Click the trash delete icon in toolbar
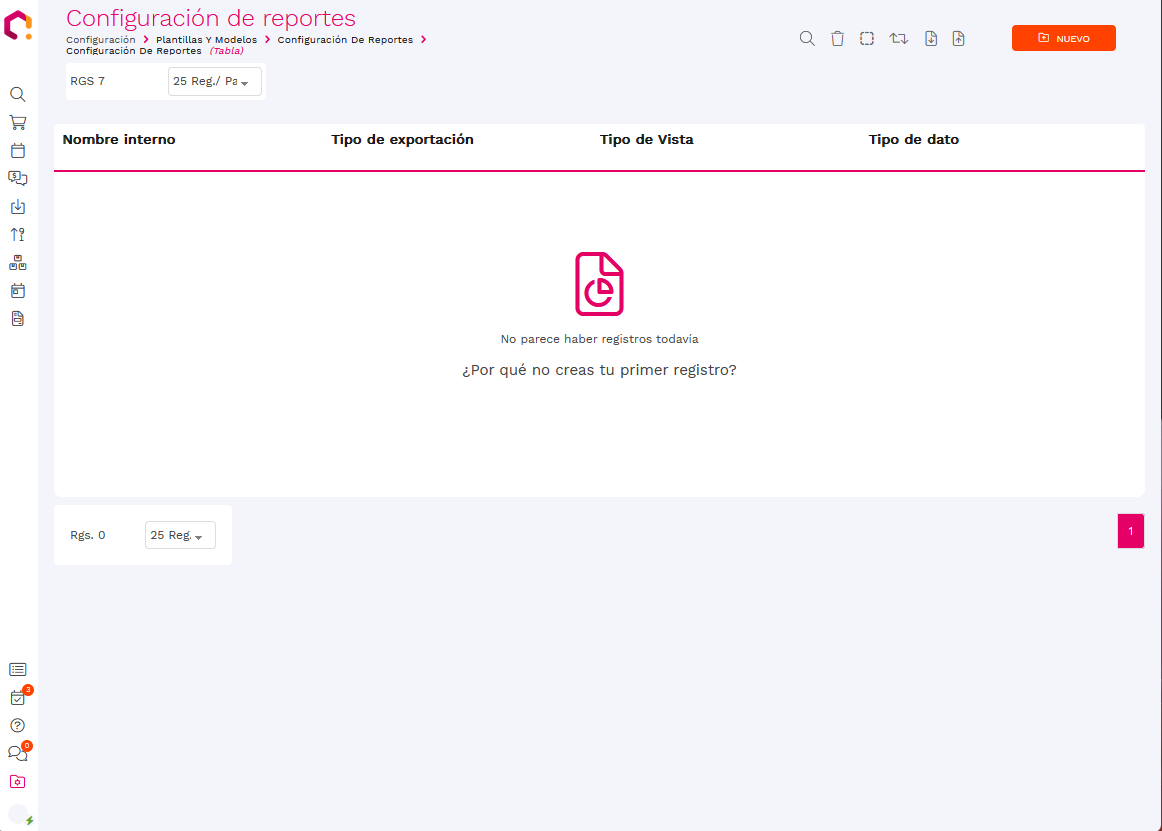Image resolution: width=1162 pixels, height=831 pixels. click(x=837, y=39)
